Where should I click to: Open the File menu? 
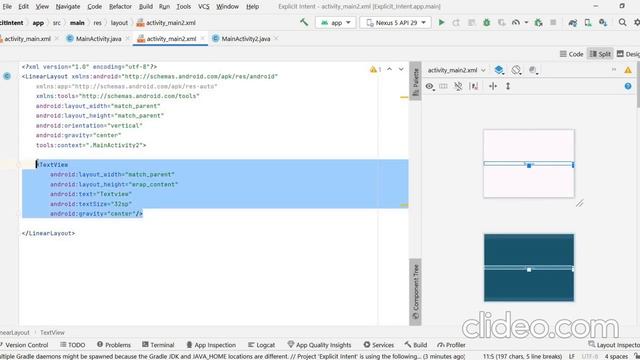[x=7, y=7]
